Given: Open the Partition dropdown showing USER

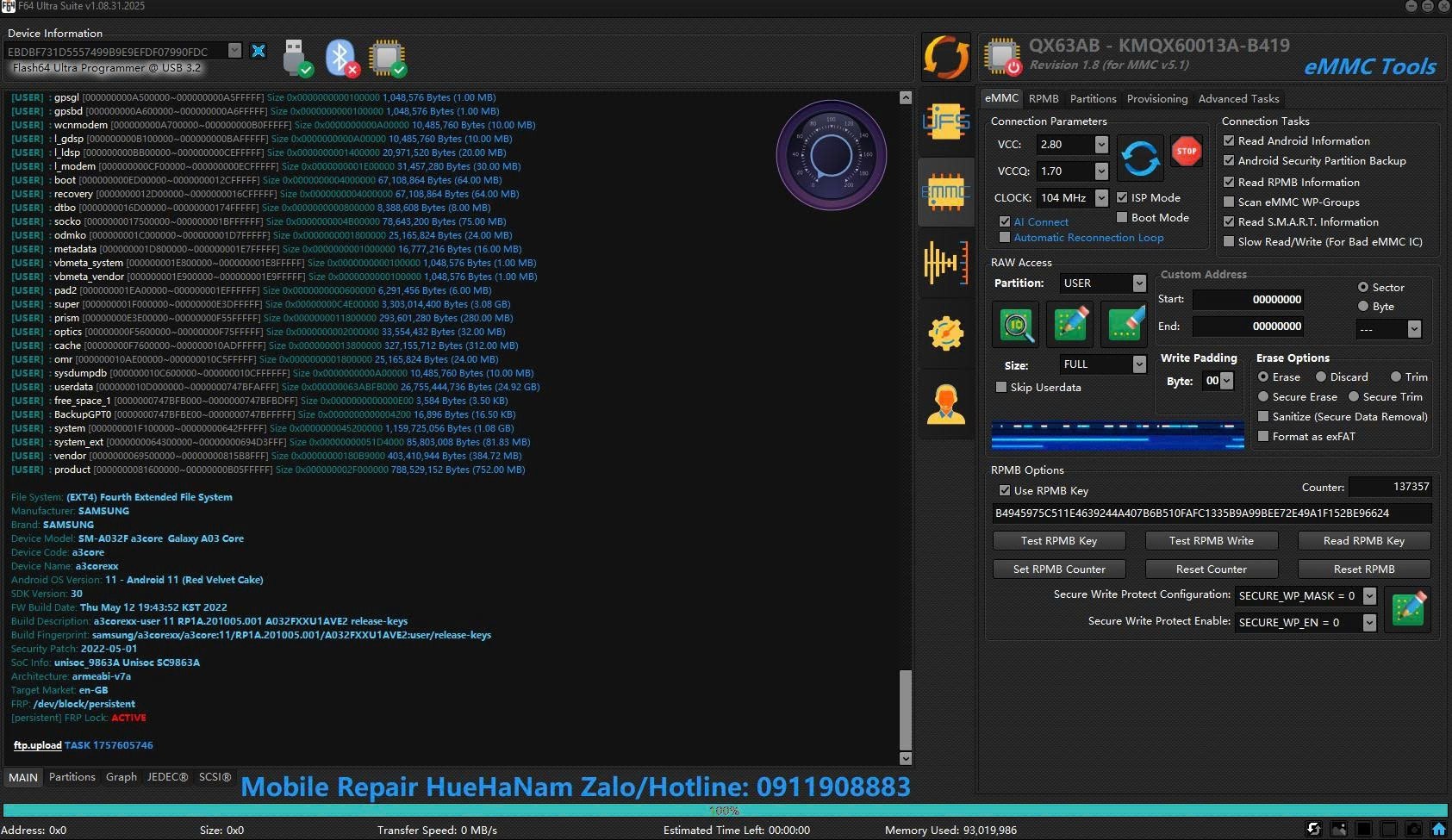Looking at the screenshot, I should [x=1139, y=283].
